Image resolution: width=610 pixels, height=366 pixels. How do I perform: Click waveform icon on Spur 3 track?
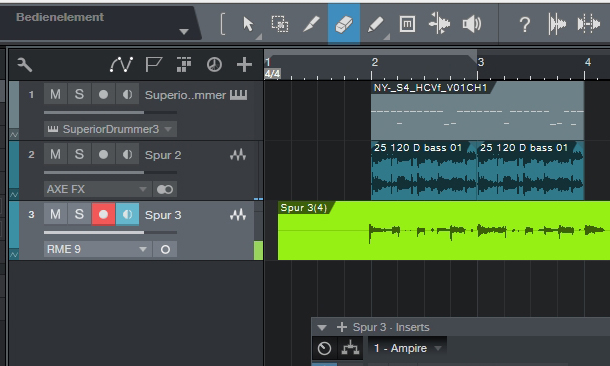(238, 215)
